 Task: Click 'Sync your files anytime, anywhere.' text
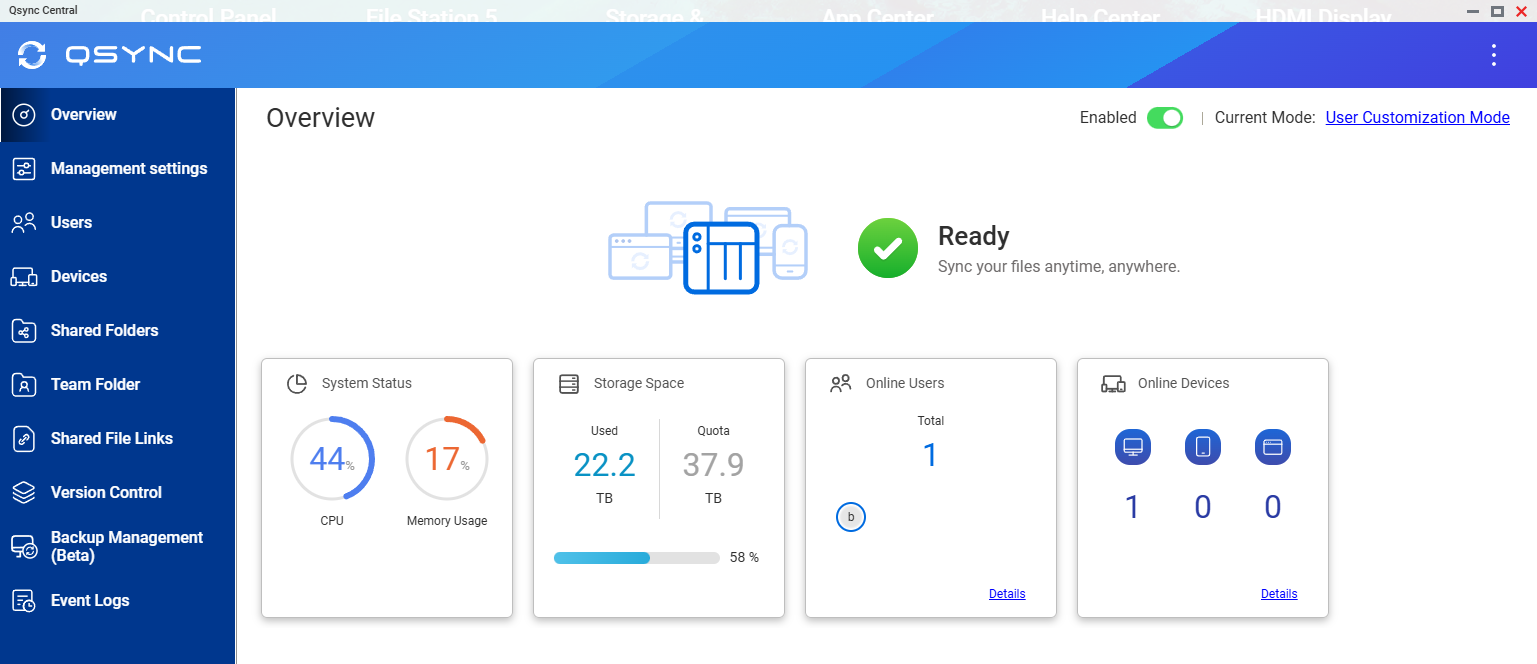1059,267
